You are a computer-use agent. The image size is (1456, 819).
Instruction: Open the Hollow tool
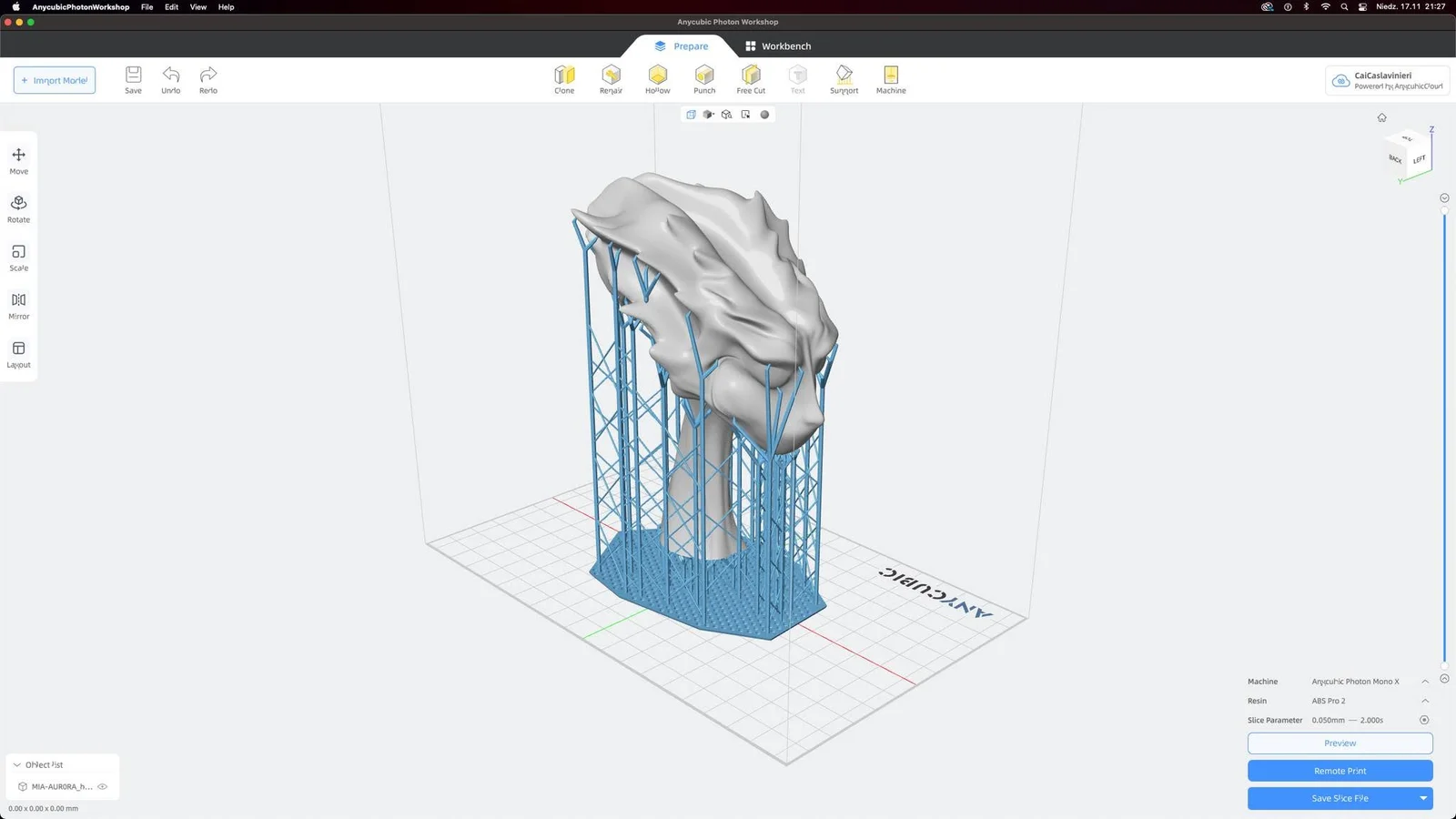tap(657, 79)
